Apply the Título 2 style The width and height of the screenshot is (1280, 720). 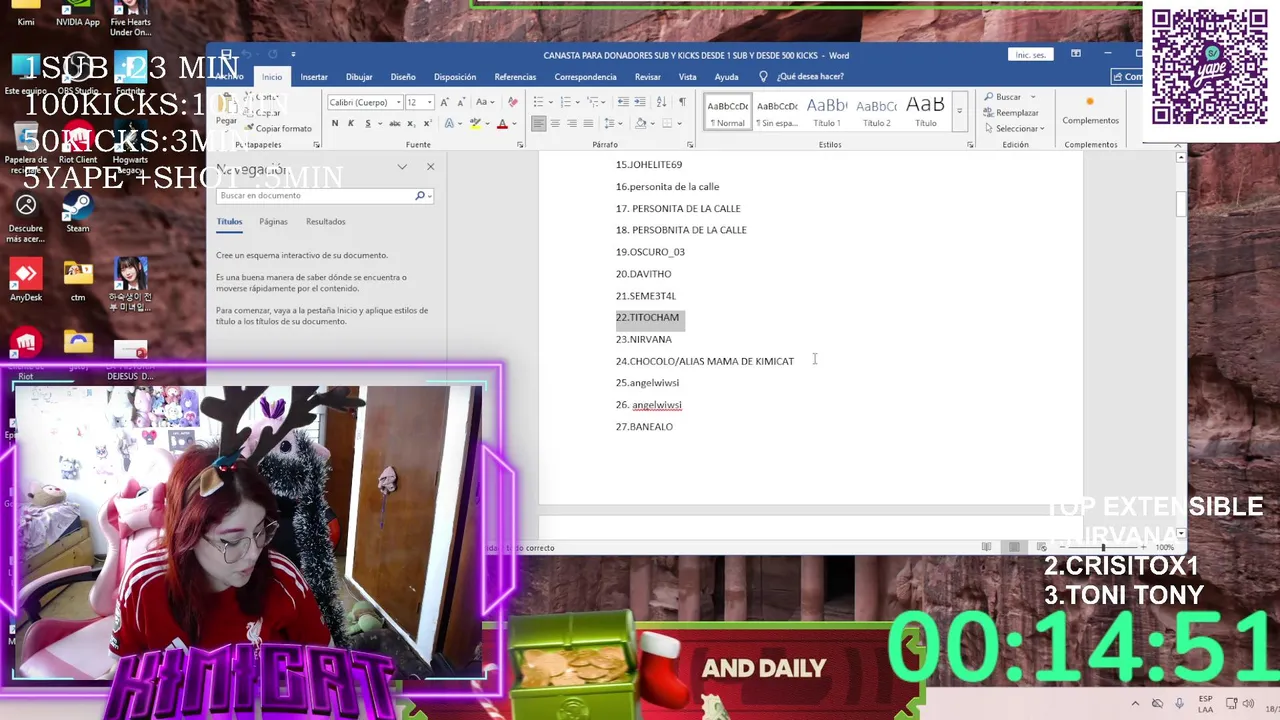pos(876,112)
